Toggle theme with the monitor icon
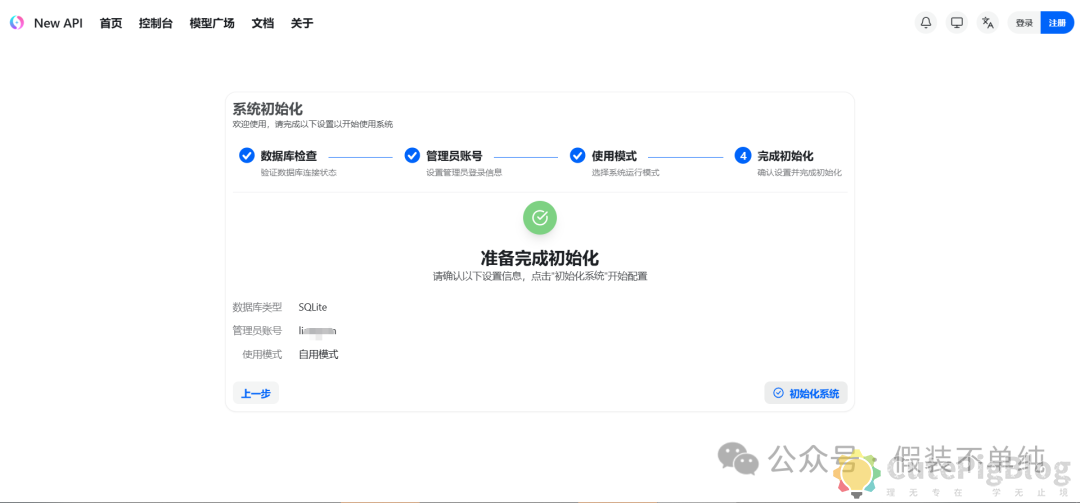1080x503 pixels. pyautogui.click(x=957, y=23)
